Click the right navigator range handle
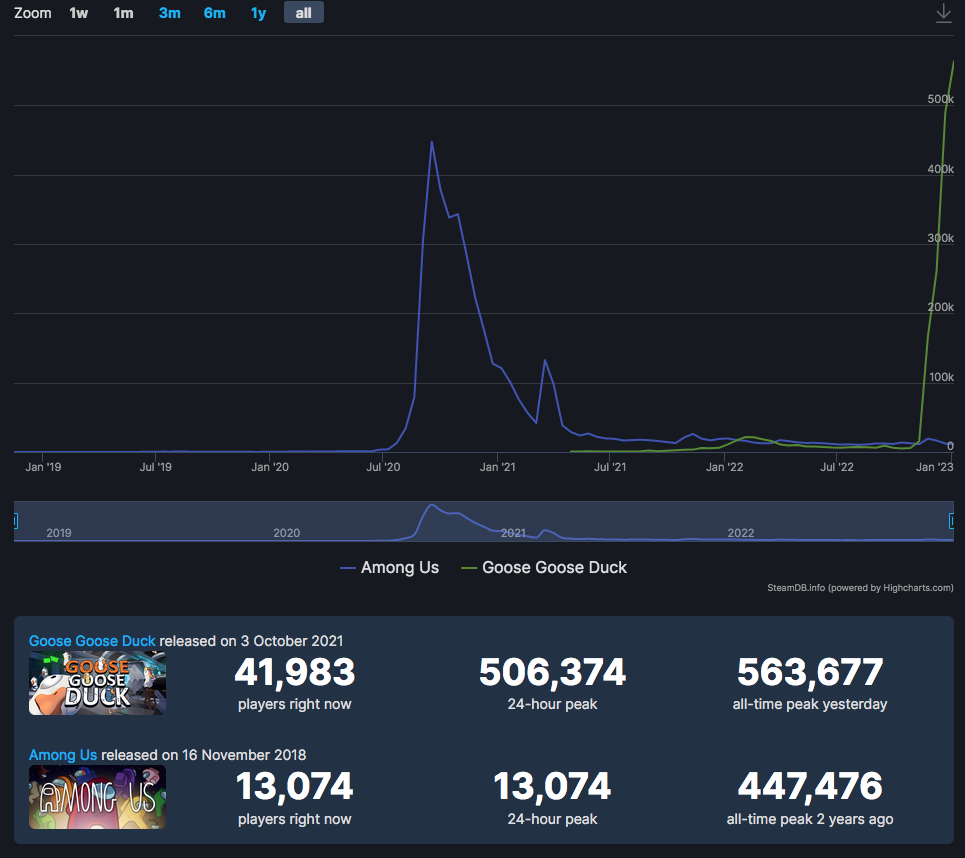Screen dimensions: 965x858 click(951, 521)
